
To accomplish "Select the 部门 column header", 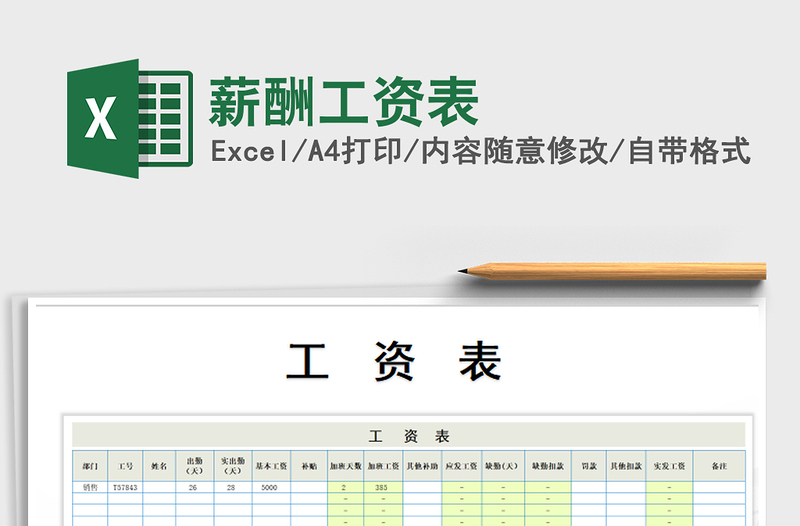I will coord(90,466).
